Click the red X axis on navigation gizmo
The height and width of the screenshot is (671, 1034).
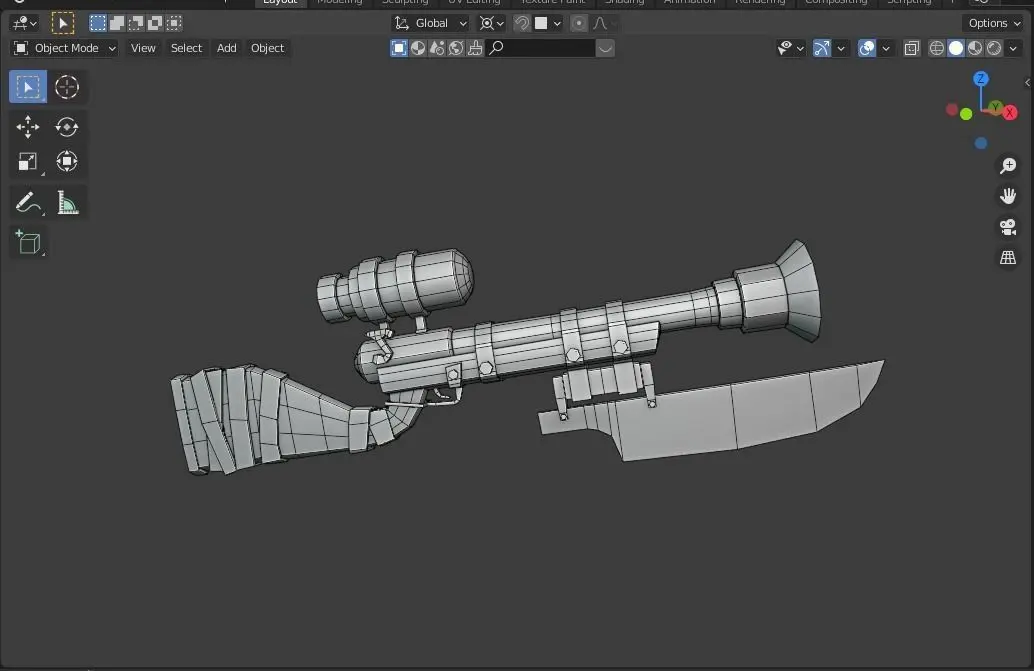click(1010, 113)
